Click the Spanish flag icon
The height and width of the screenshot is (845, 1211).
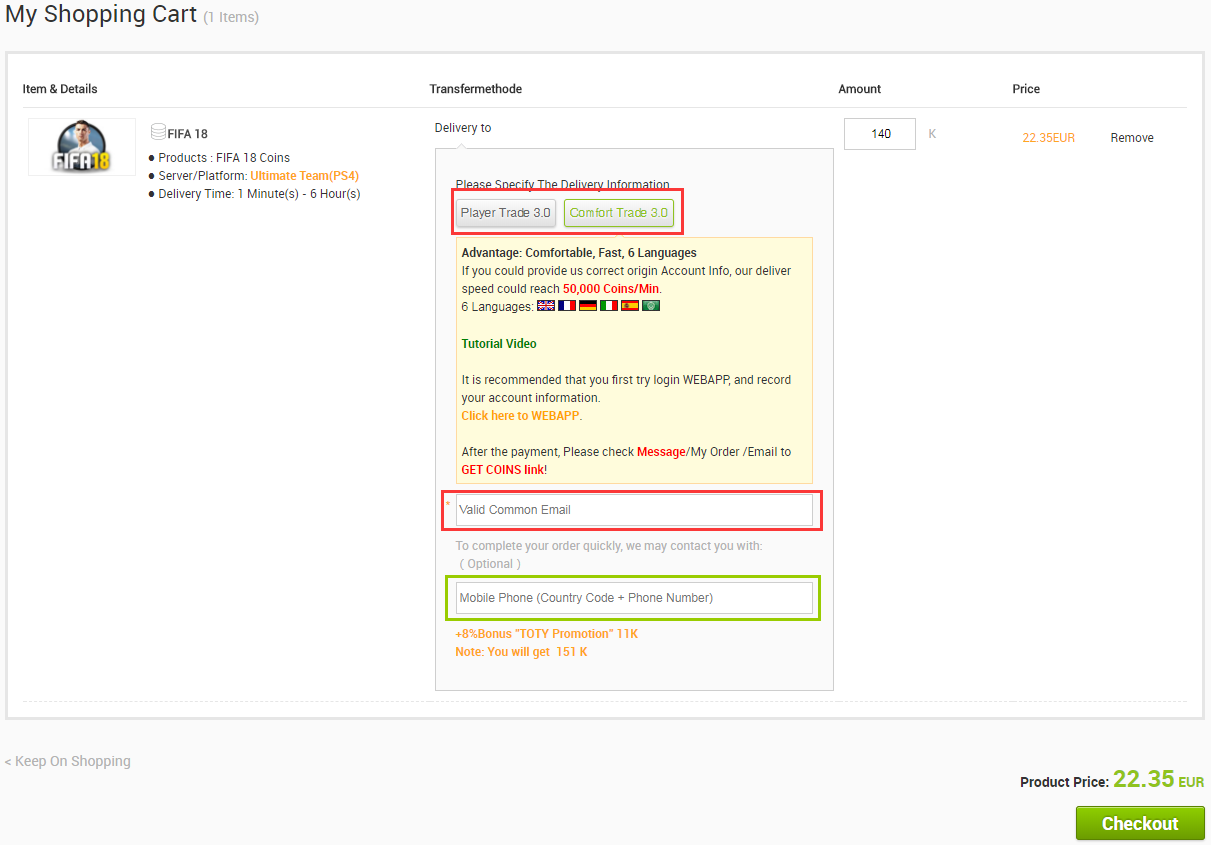630,306
